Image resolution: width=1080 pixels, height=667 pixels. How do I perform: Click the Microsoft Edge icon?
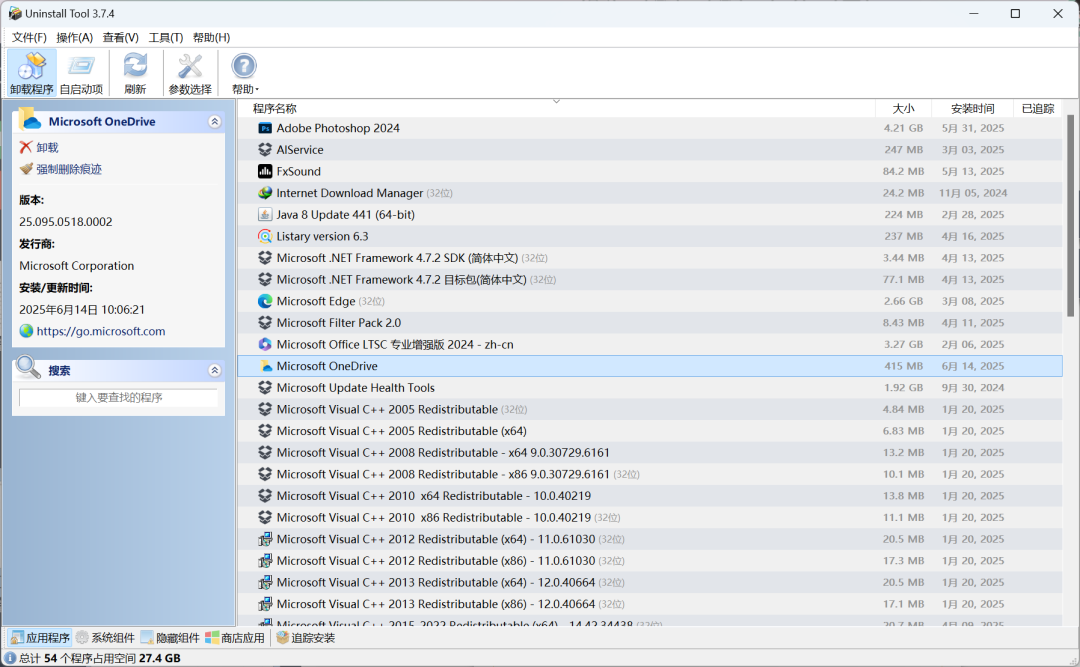pyautogui.click(x=265, y=301)
